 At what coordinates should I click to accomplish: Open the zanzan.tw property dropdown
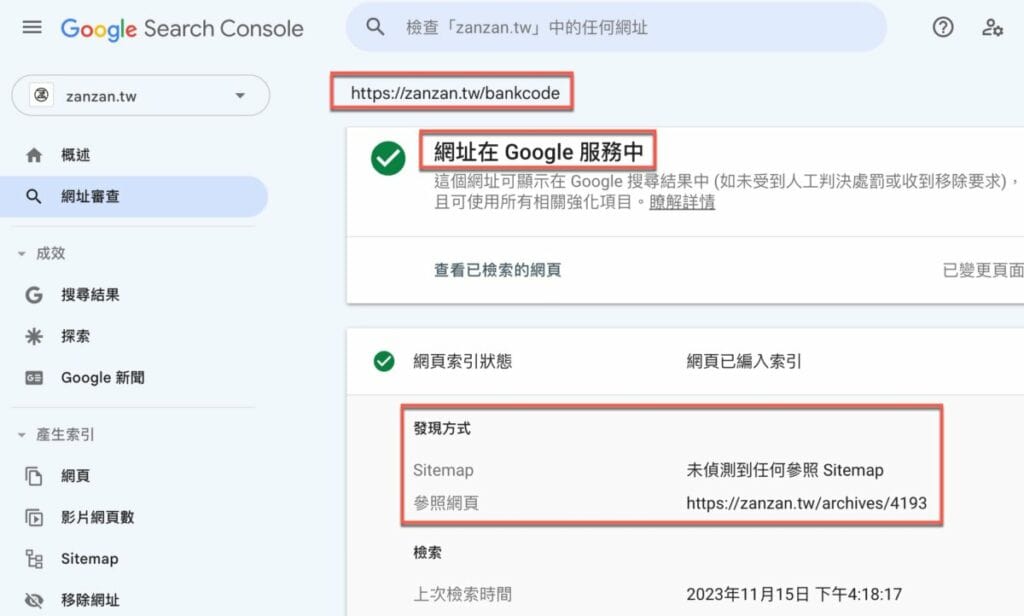pos(140,95)
